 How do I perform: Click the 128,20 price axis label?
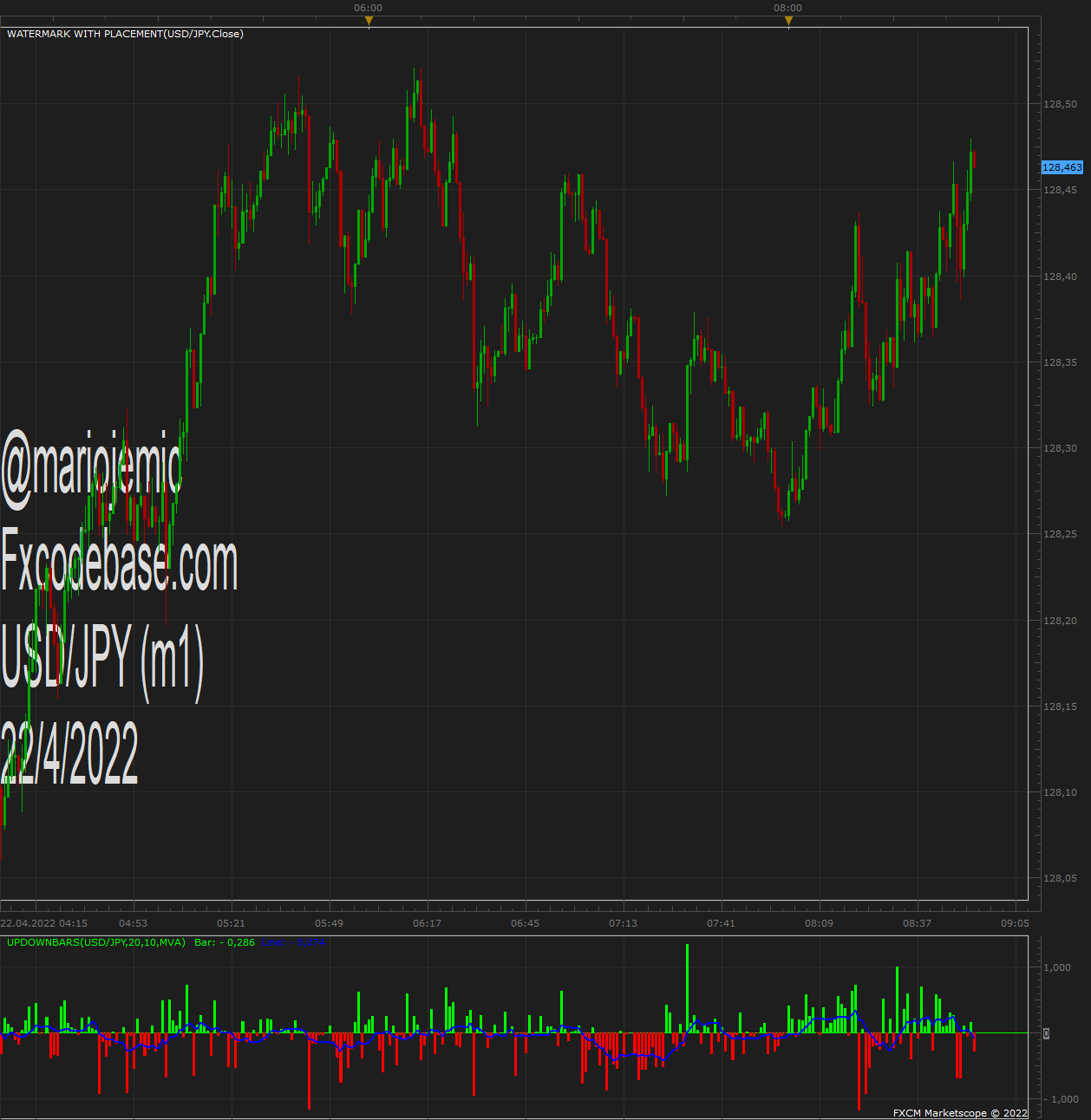1060,621
